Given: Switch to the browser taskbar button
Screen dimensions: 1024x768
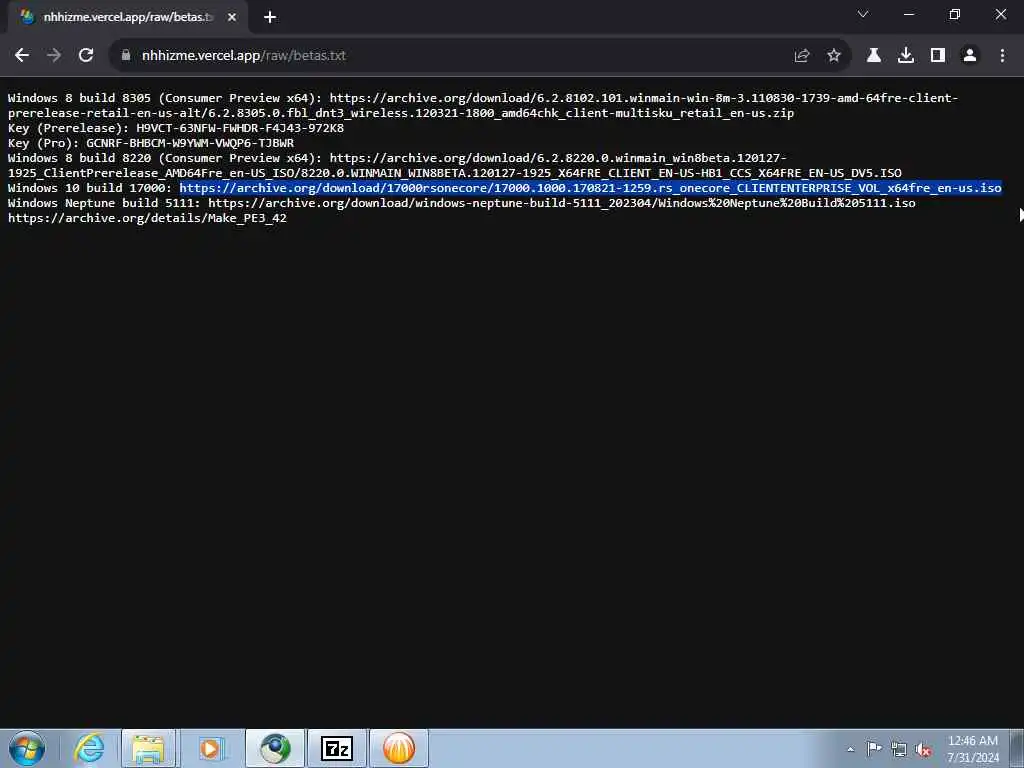Looking at the screenshot, I should 275,748.
